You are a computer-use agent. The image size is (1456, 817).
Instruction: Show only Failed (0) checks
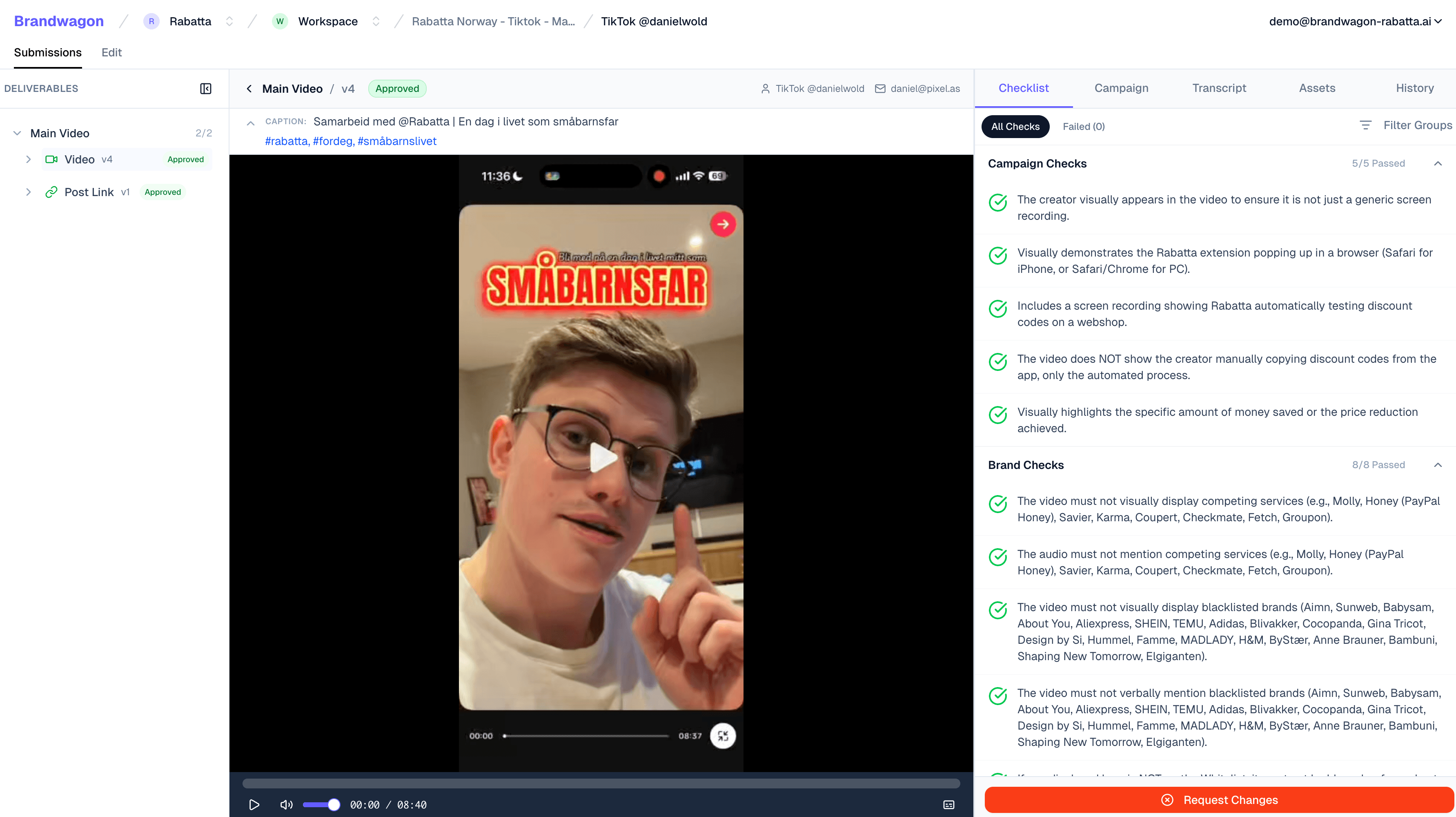point(1084,126)
